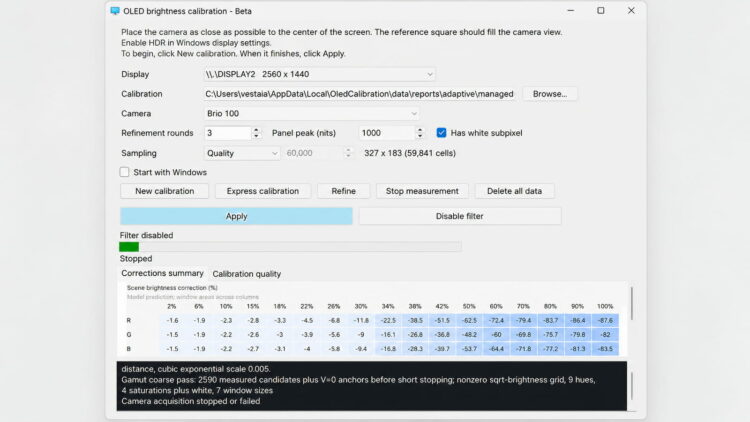
Task: Click Delete all data button
Action: (514, 191)
